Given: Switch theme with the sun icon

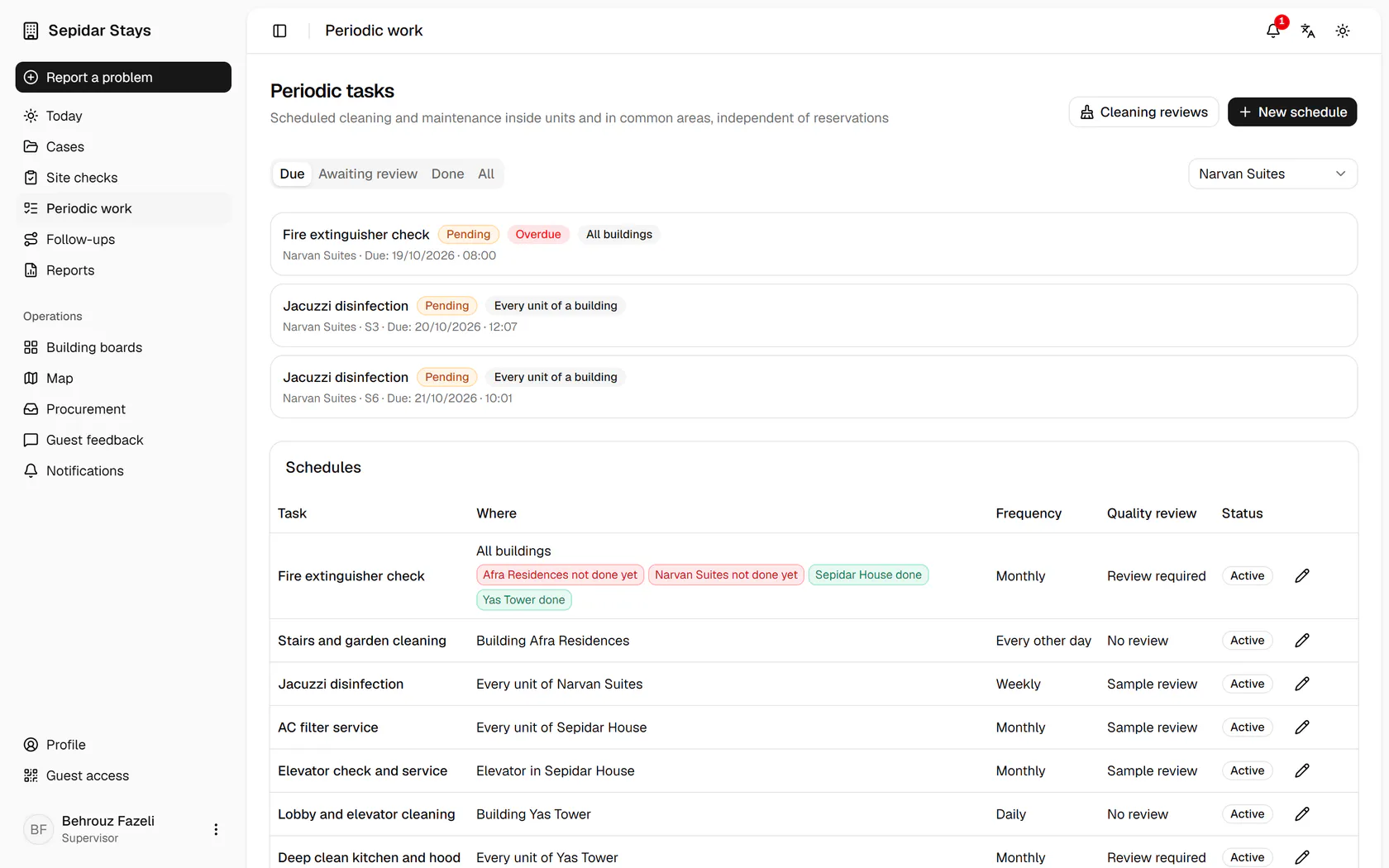Looking at the screenshot, I should (x=1343, y=31).
